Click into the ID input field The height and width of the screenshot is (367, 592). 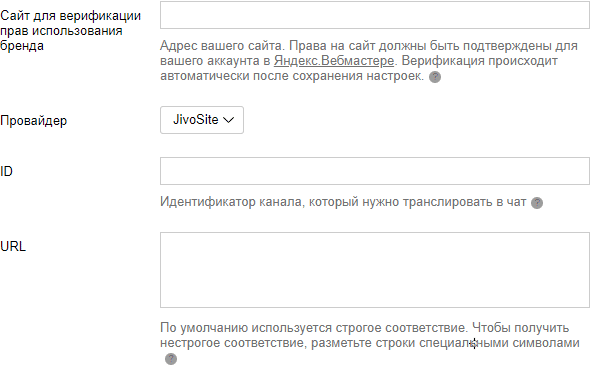click(375, 171)
